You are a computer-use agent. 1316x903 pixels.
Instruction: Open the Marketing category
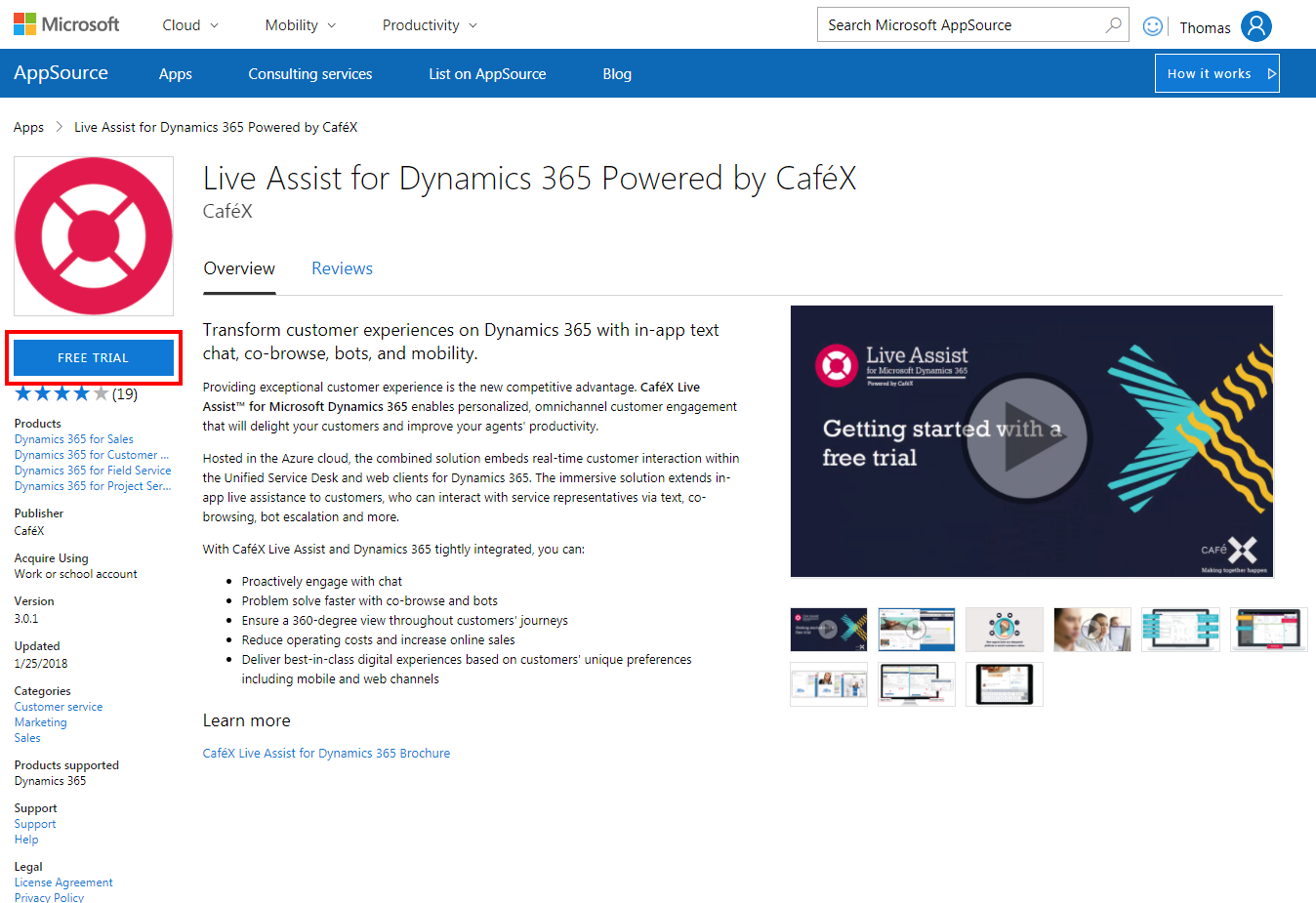pos(41,722)
